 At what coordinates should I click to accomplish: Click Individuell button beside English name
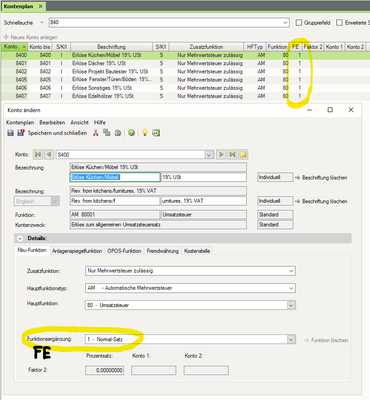[x=275, y=201]
